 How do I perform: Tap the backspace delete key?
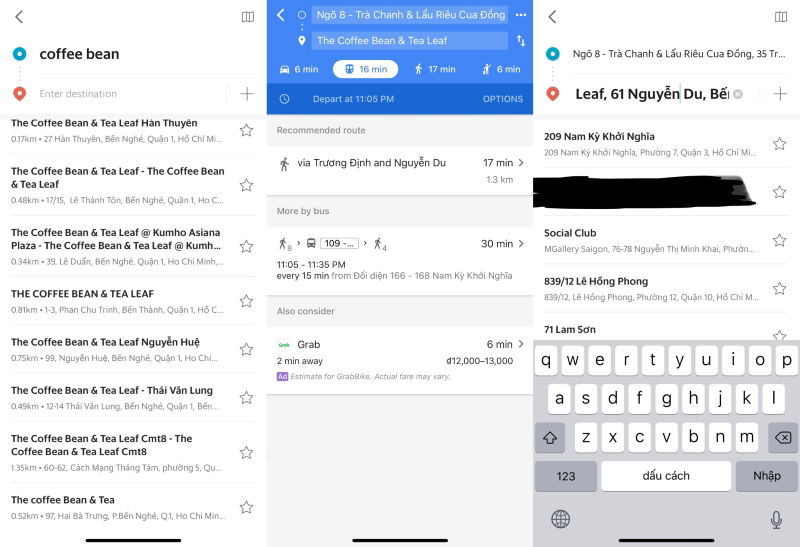click(783, 437)
